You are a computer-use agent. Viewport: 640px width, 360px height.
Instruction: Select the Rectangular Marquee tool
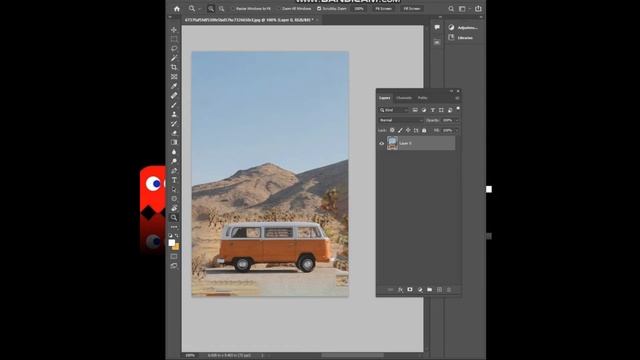pos(174,39)
